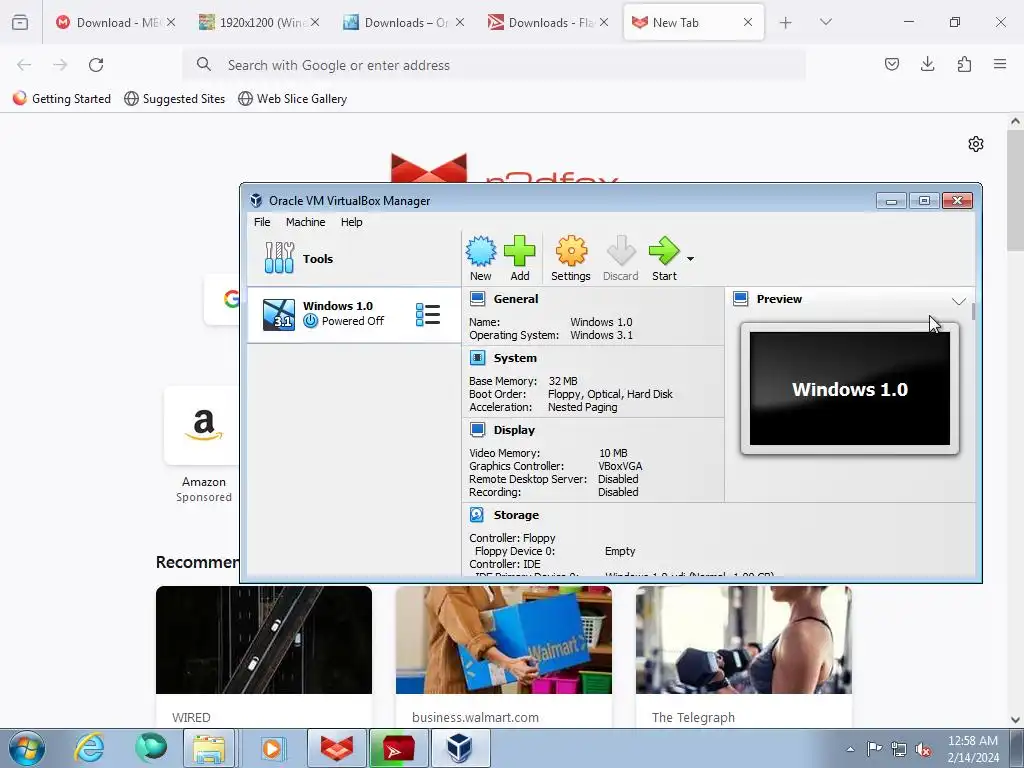Open Web Slice Gallery bookmark

tap(293, 99)
